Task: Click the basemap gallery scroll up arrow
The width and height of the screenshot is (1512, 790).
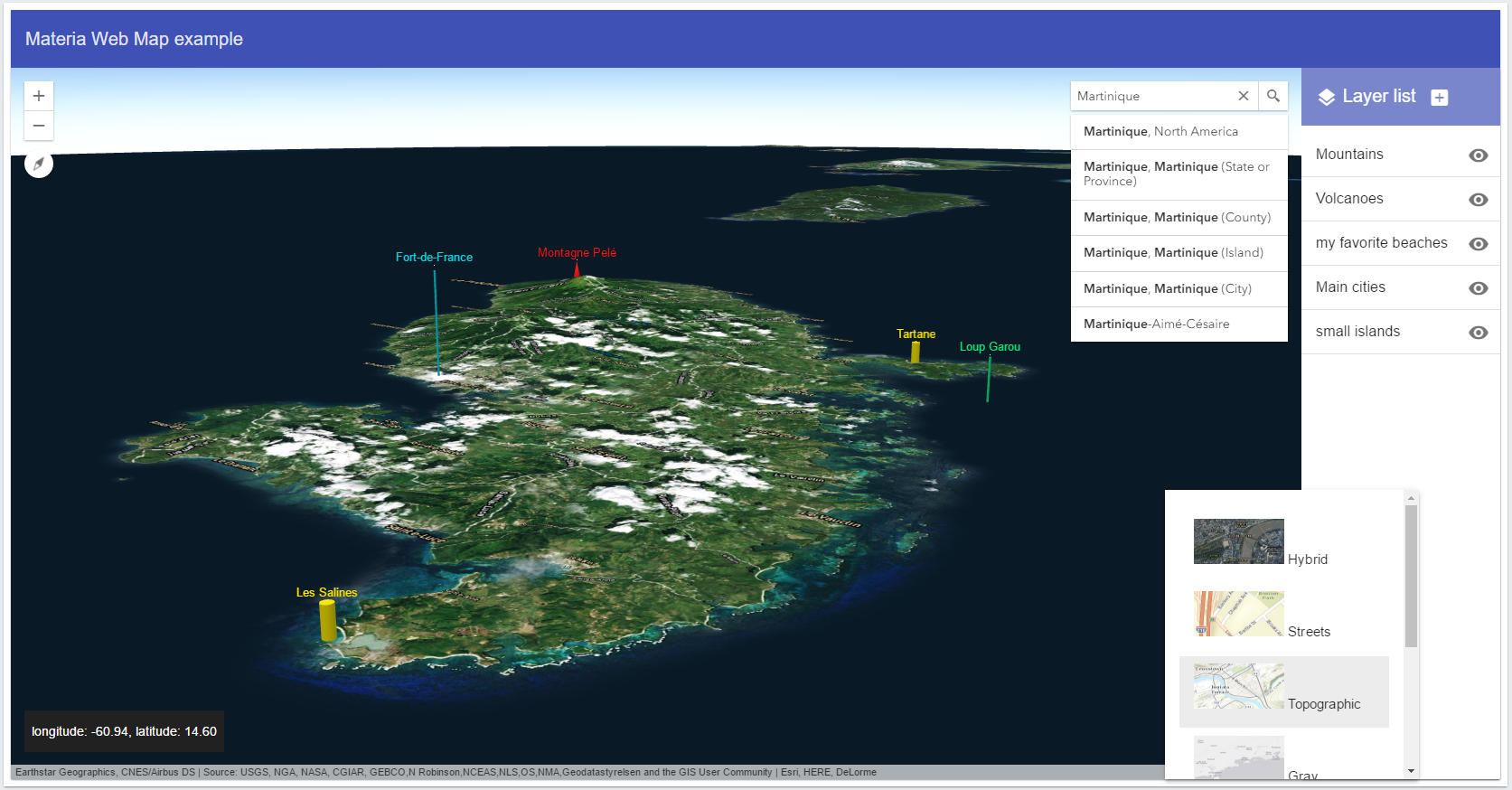Action: [x=1412, y=497]
